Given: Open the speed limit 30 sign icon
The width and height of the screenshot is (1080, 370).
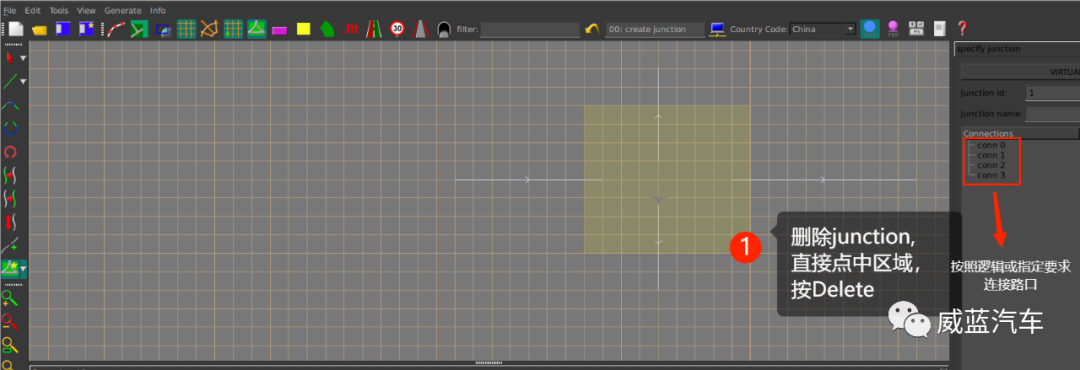Looking at the screenshot, I should [397, 29].
